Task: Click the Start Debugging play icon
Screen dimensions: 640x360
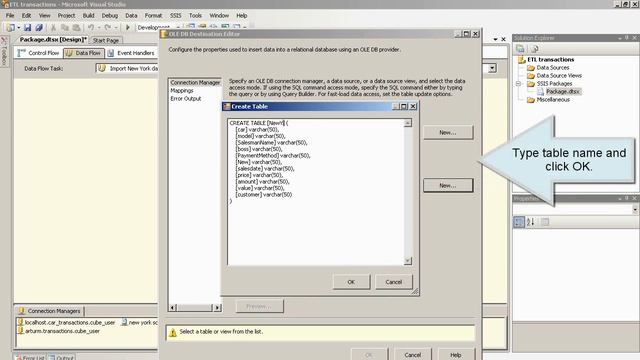Action: [127, 27]
